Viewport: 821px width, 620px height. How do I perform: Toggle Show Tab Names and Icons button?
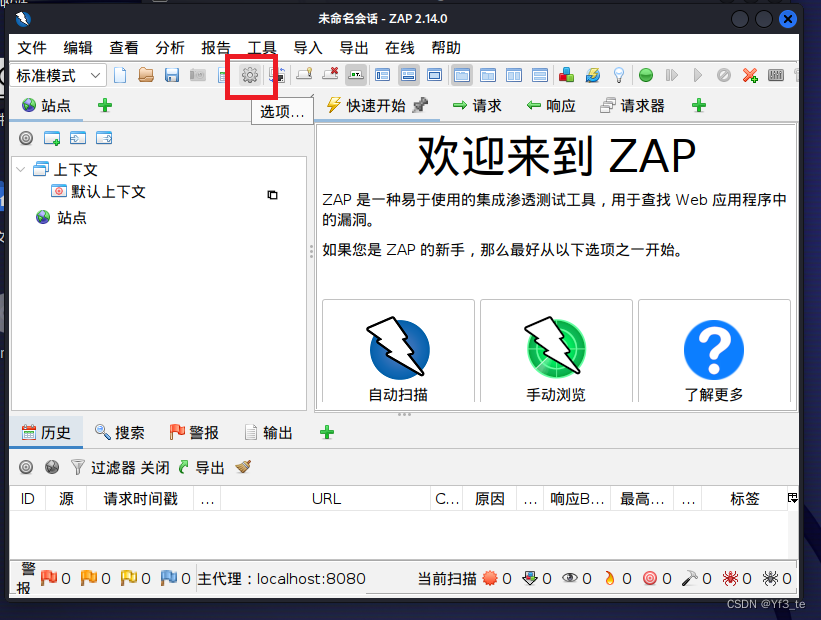pyautogui.click(x=356, y=75)
